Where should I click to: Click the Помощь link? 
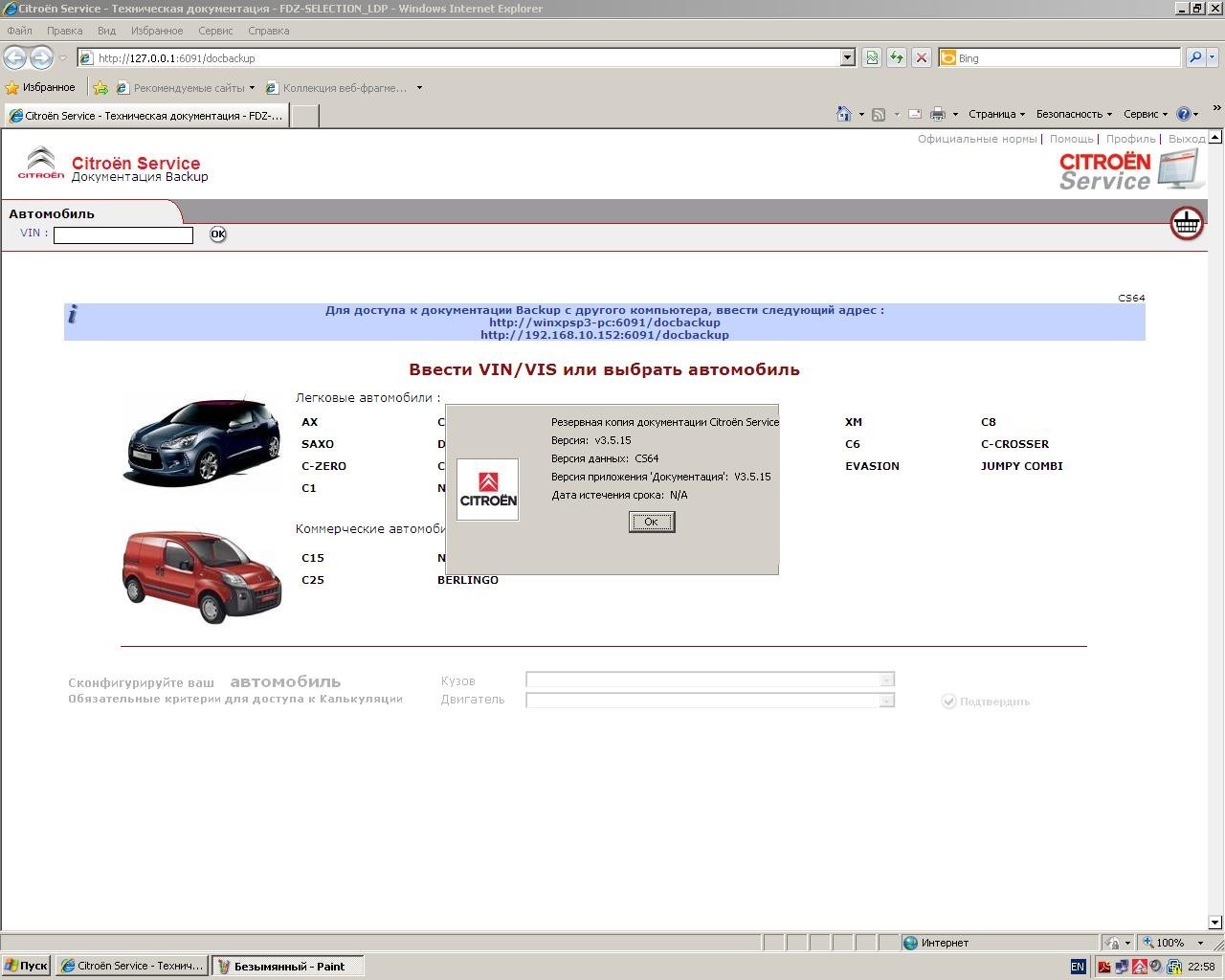(x=1071, y=139)
